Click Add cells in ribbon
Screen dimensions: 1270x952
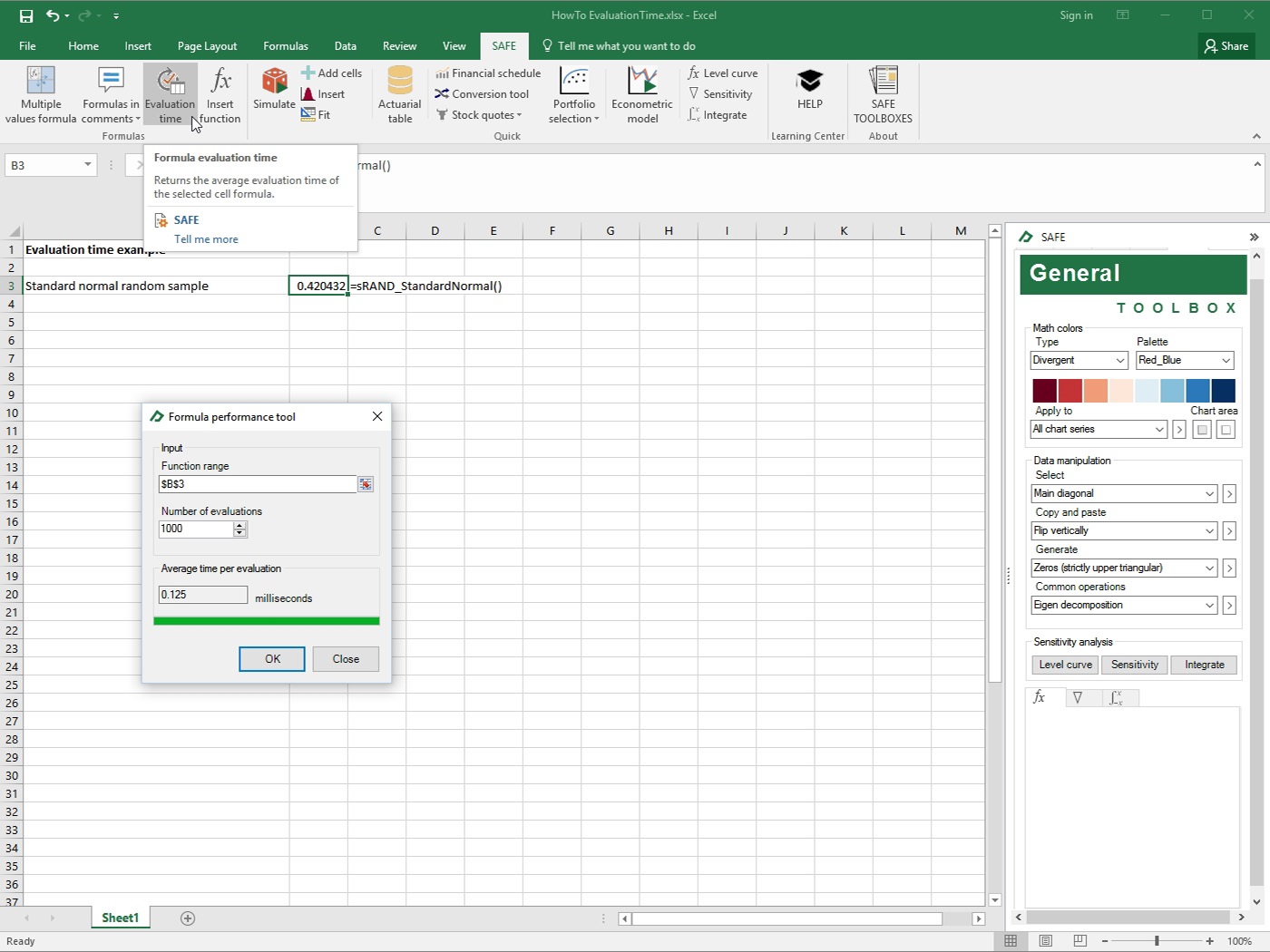point(331,73)
